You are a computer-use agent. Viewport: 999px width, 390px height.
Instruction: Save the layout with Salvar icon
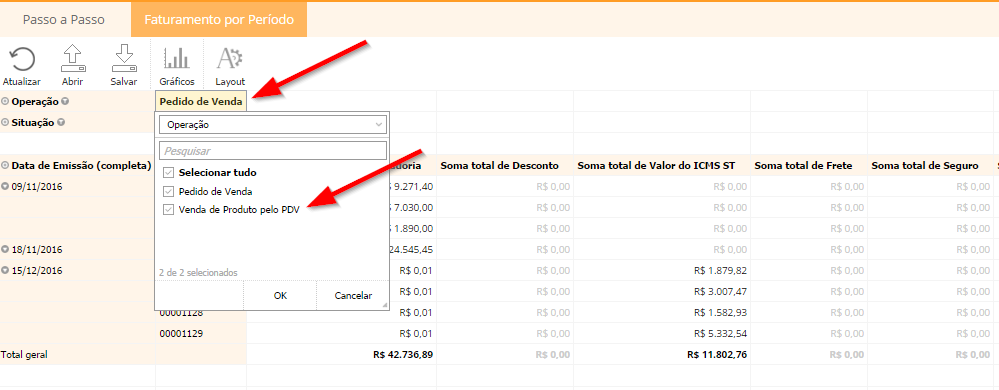124,59
